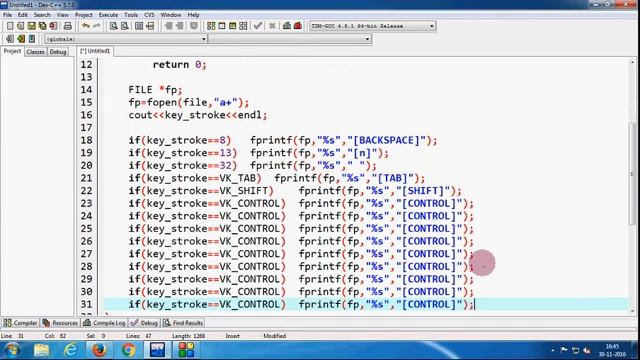Switch to the Debug sidebar tab
The height and width of the screenshot is (360, 640).
[58, 52]
